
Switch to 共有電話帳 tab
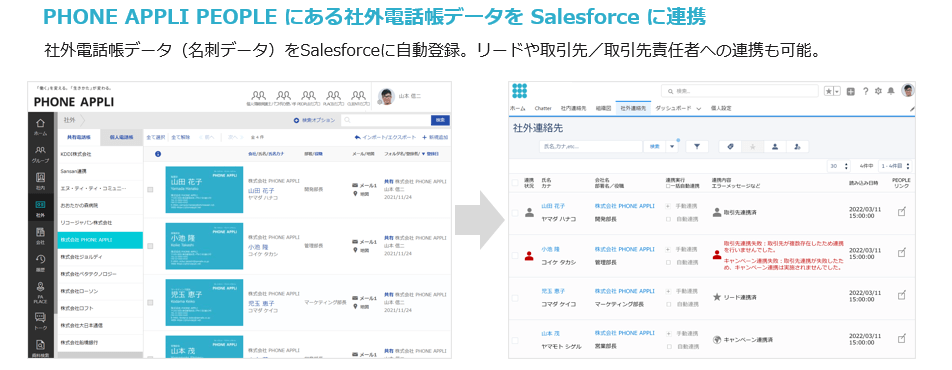point(79,137)
